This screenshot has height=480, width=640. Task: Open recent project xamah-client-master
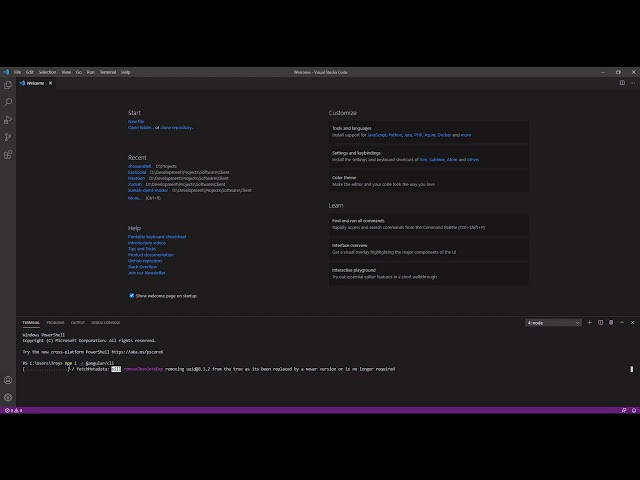pyautogui.click(x=148, y=190)
